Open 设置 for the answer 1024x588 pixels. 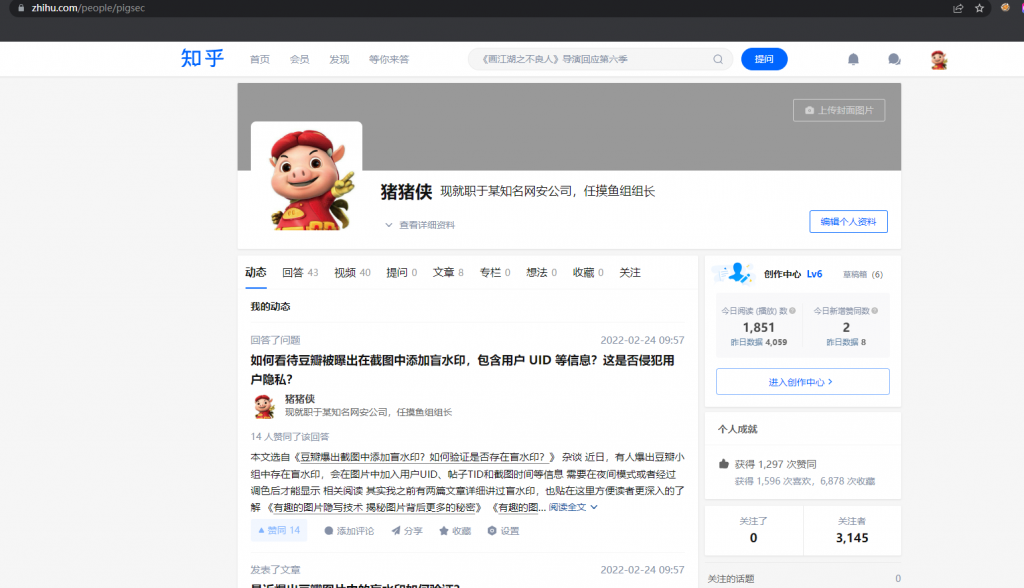click(503, 531)
